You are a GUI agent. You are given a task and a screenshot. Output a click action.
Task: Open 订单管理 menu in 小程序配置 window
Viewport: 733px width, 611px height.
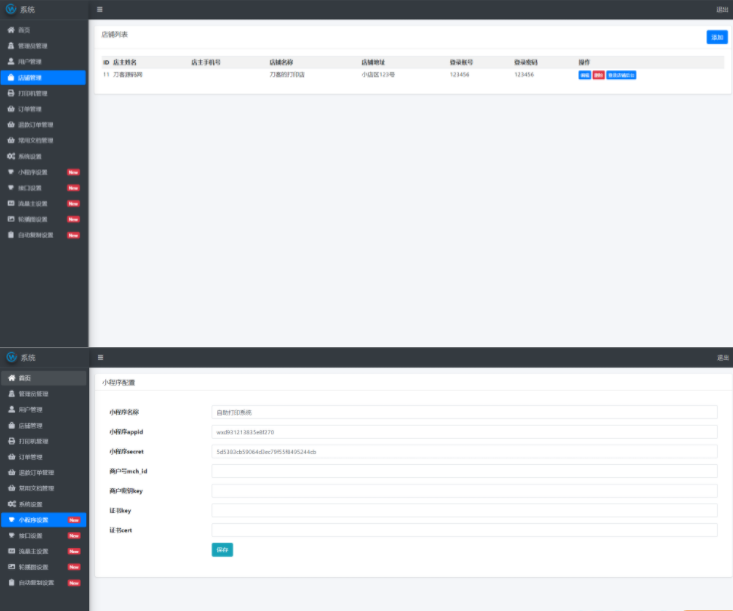pos(44,457)
